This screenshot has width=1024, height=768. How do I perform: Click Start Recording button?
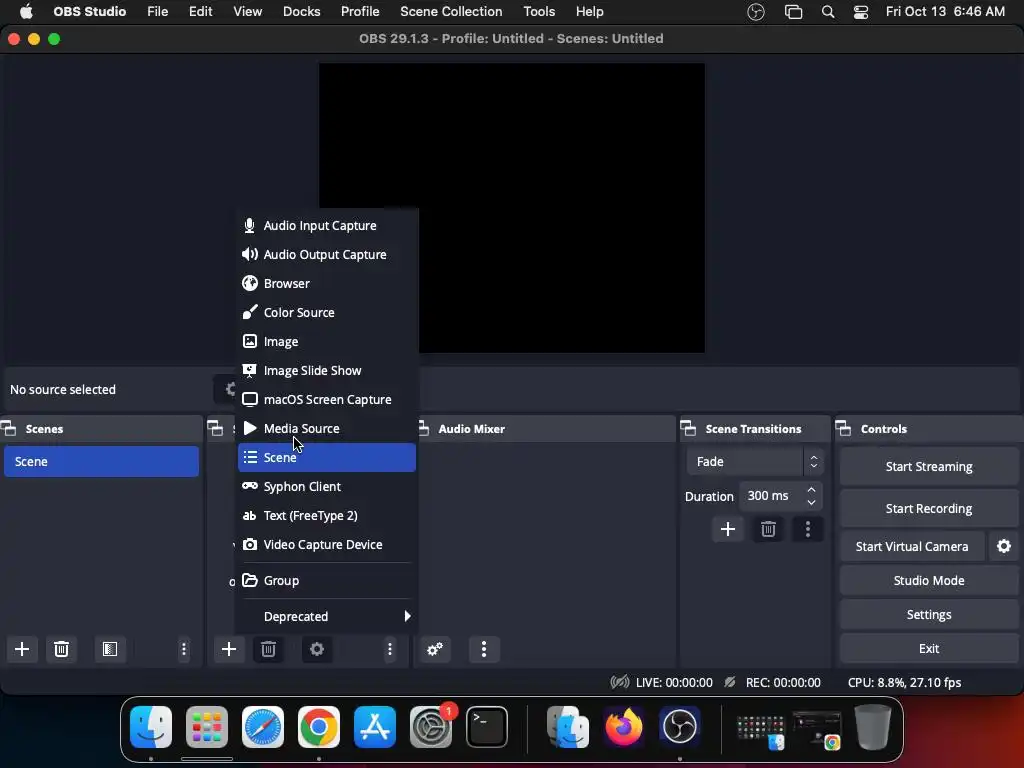point(929,508)
